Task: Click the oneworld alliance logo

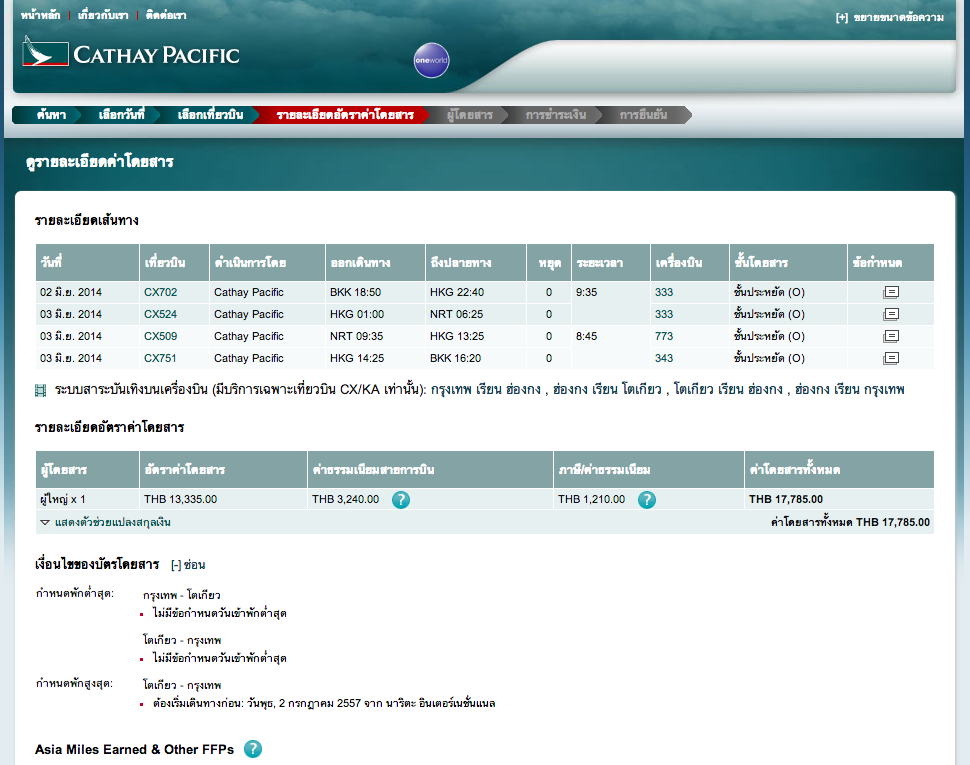Action: pos(431,60)
